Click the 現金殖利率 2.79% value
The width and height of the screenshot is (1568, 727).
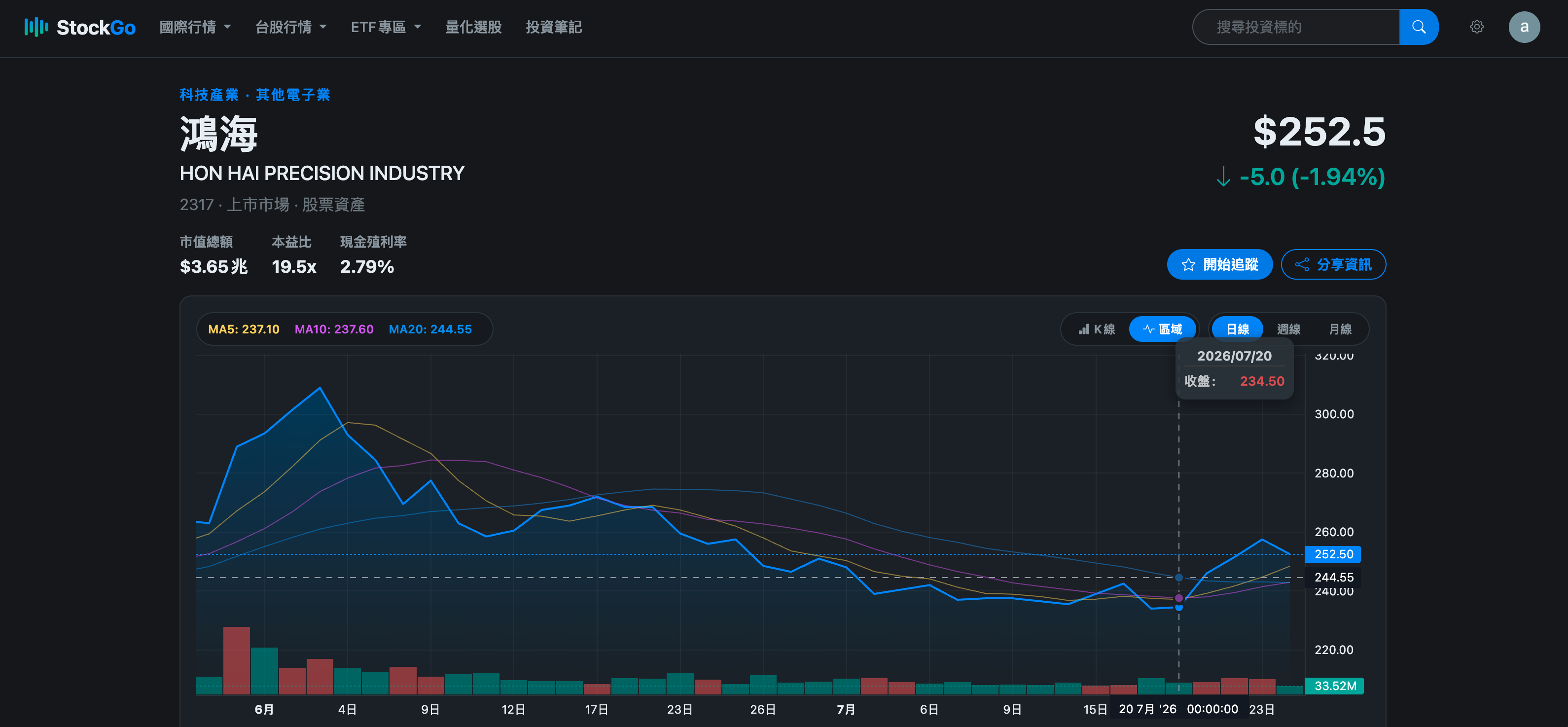pos(367,267)
